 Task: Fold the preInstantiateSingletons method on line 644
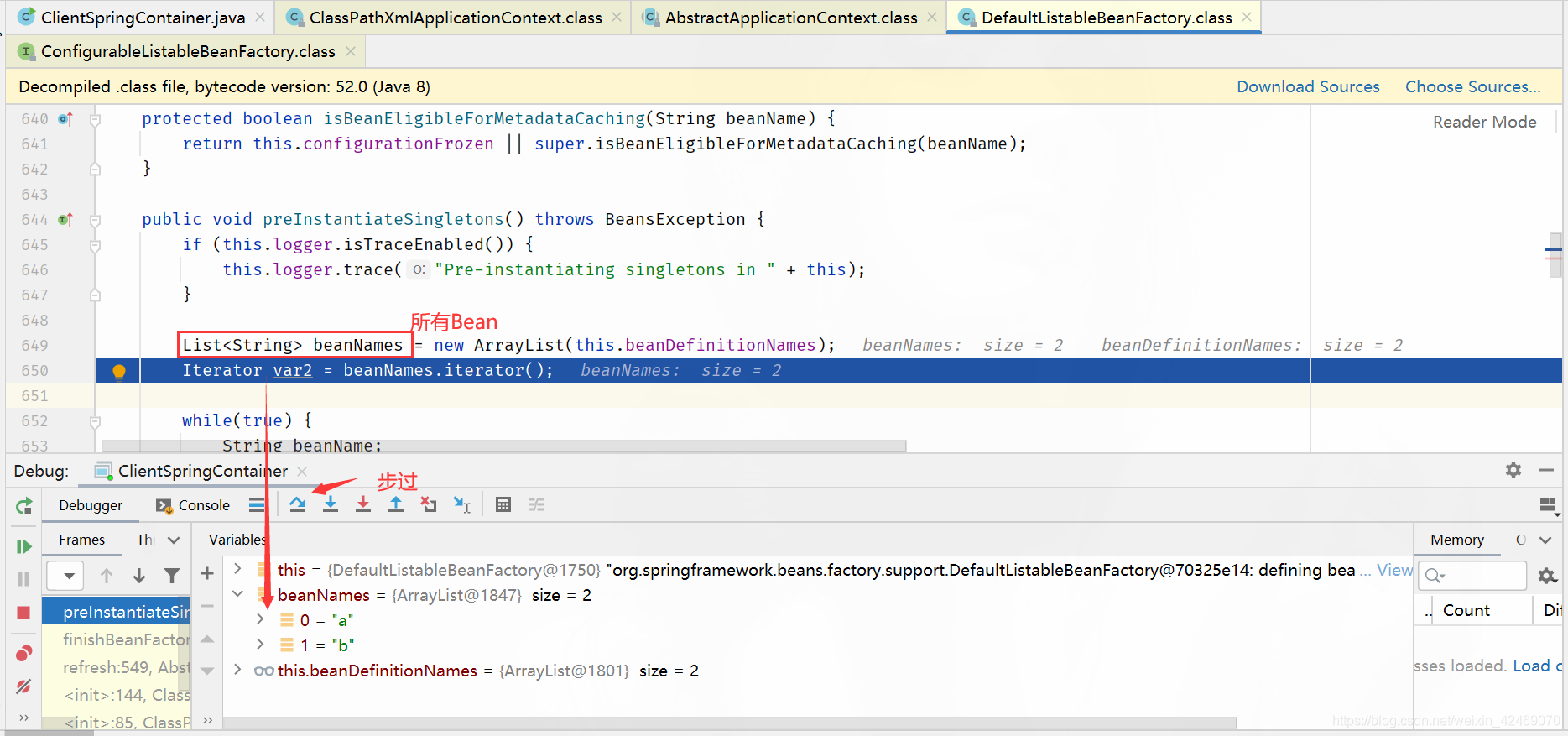[x=95, y=221]
